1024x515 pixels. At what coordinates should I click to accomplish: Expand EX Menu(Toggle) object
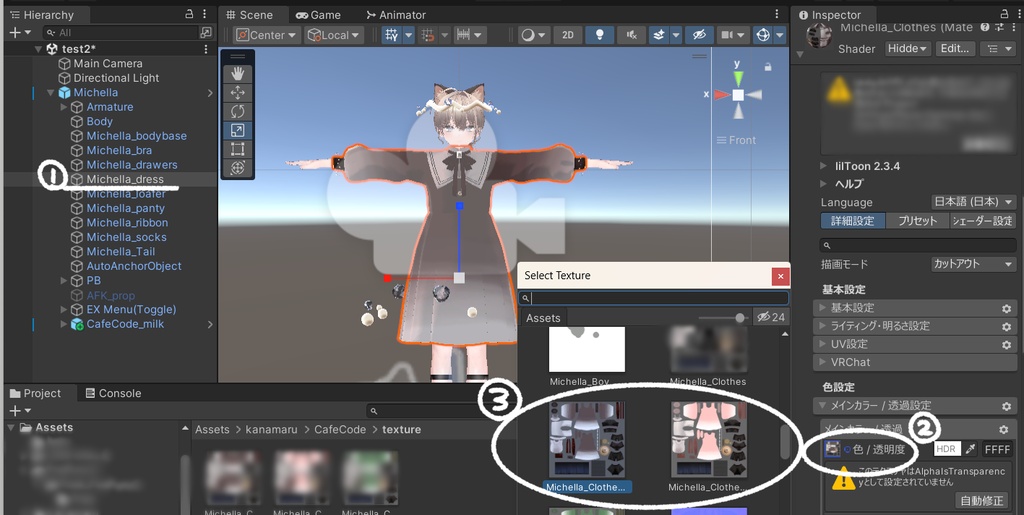[x=63, y=309]
